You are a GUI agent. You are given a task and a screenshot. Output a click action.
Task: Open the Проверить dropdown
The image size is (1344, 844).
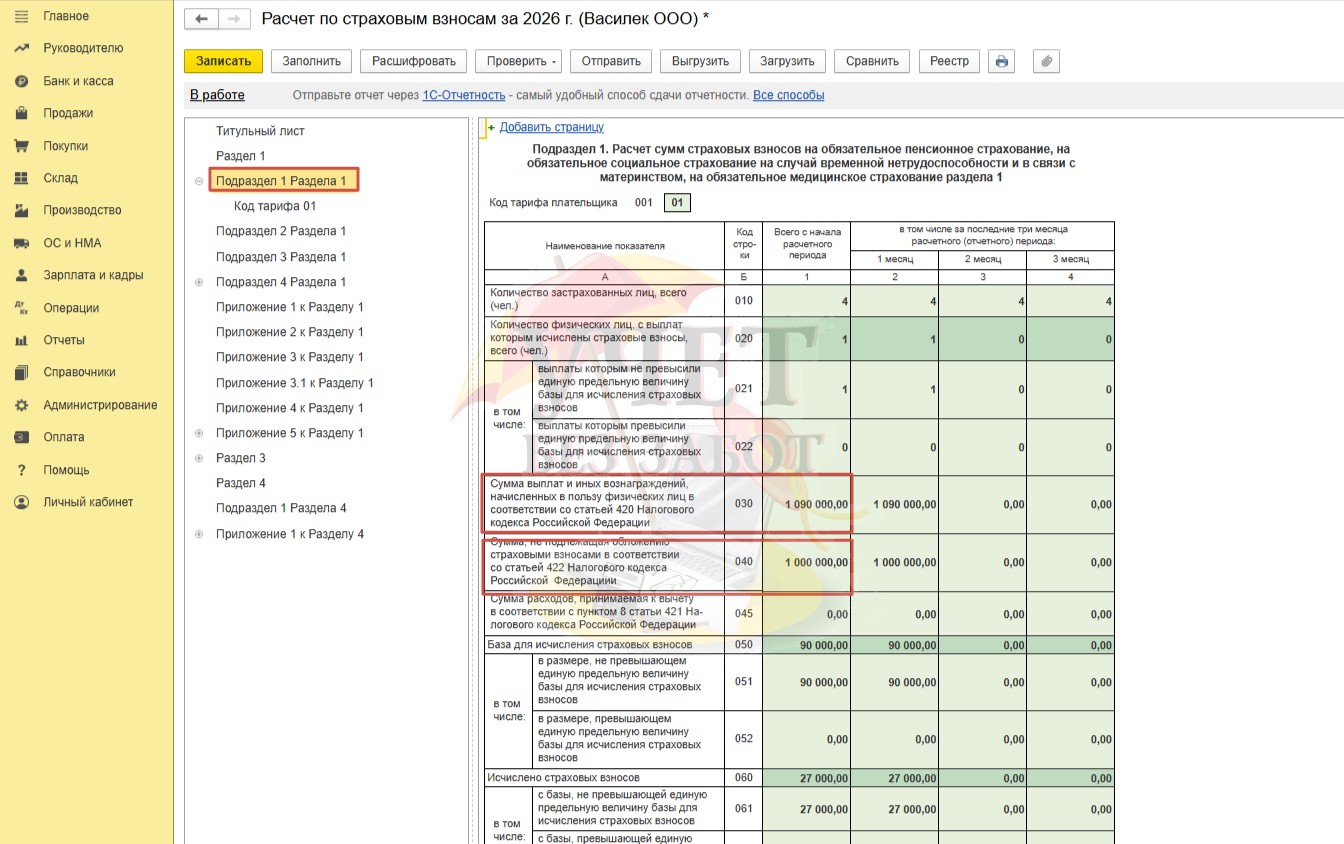518,61
